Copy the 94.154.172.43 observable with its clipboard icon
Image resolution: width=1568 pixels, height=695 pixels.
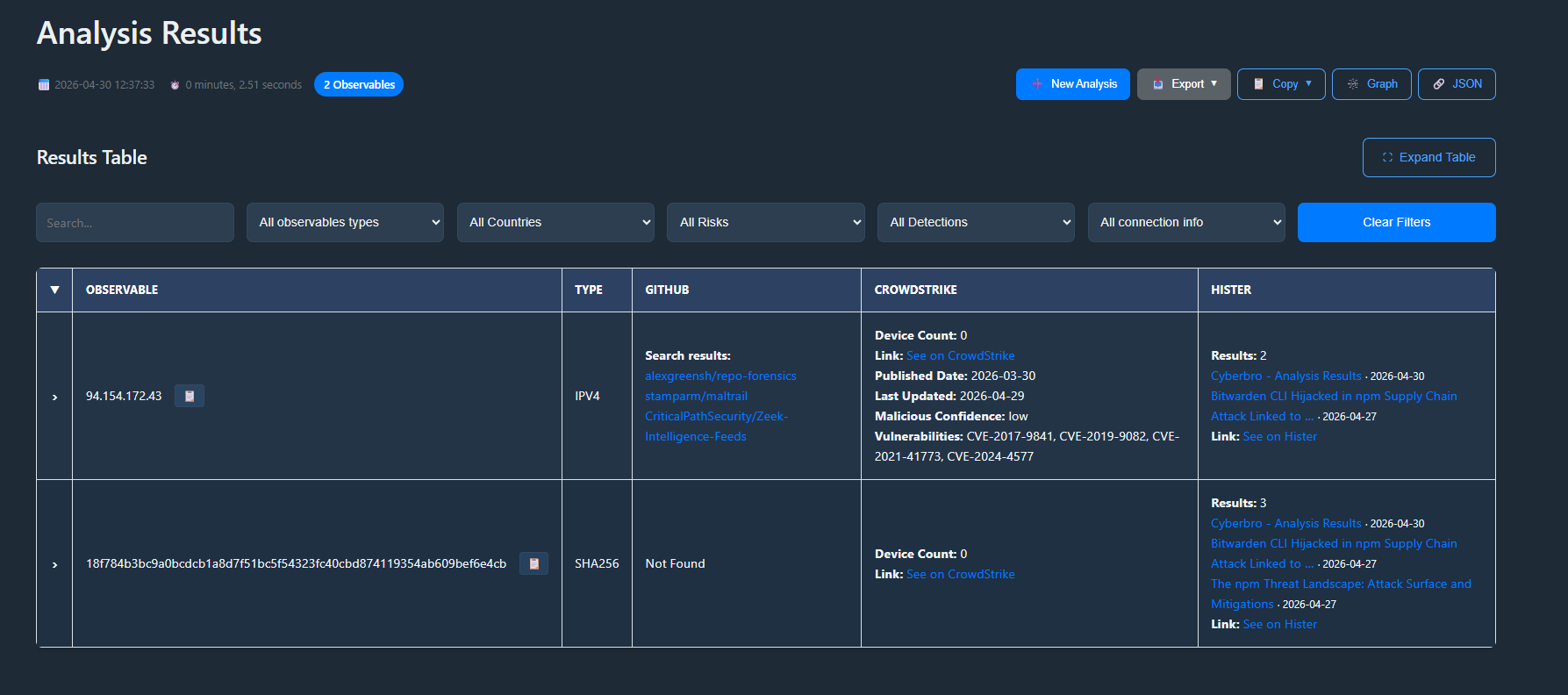190,396
